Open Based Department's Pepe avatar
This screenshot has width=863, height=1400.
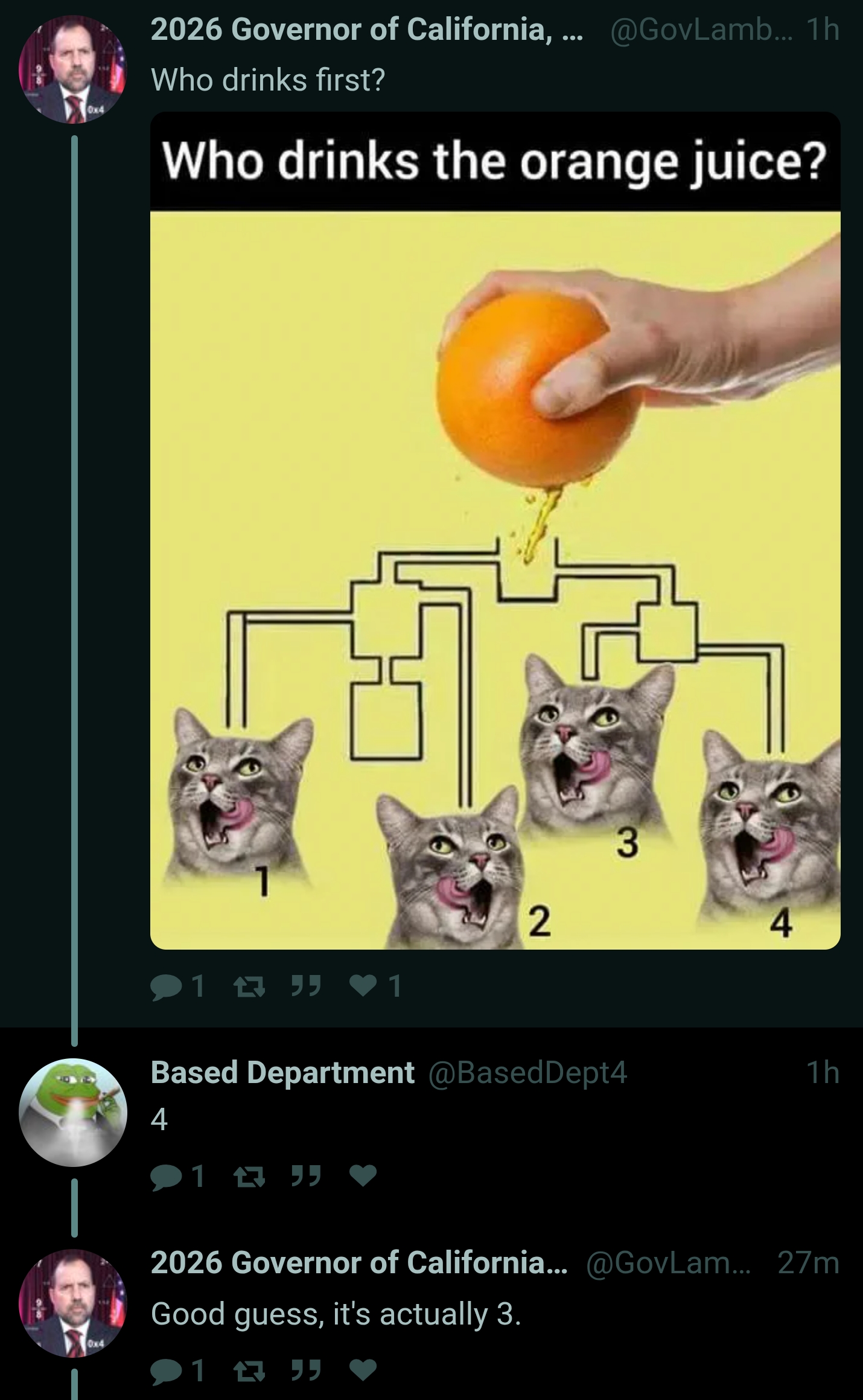73,1112
